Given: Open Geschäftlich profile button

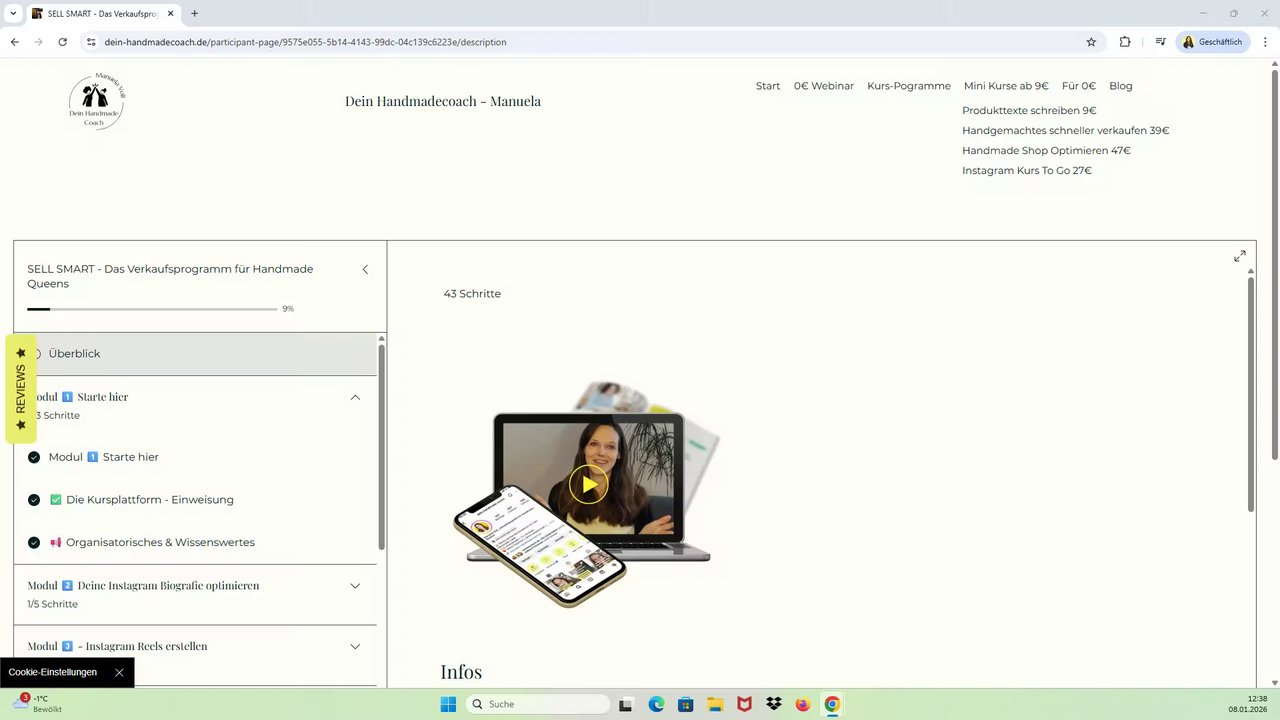Looking at the screenshot, I should [1212, 42].
